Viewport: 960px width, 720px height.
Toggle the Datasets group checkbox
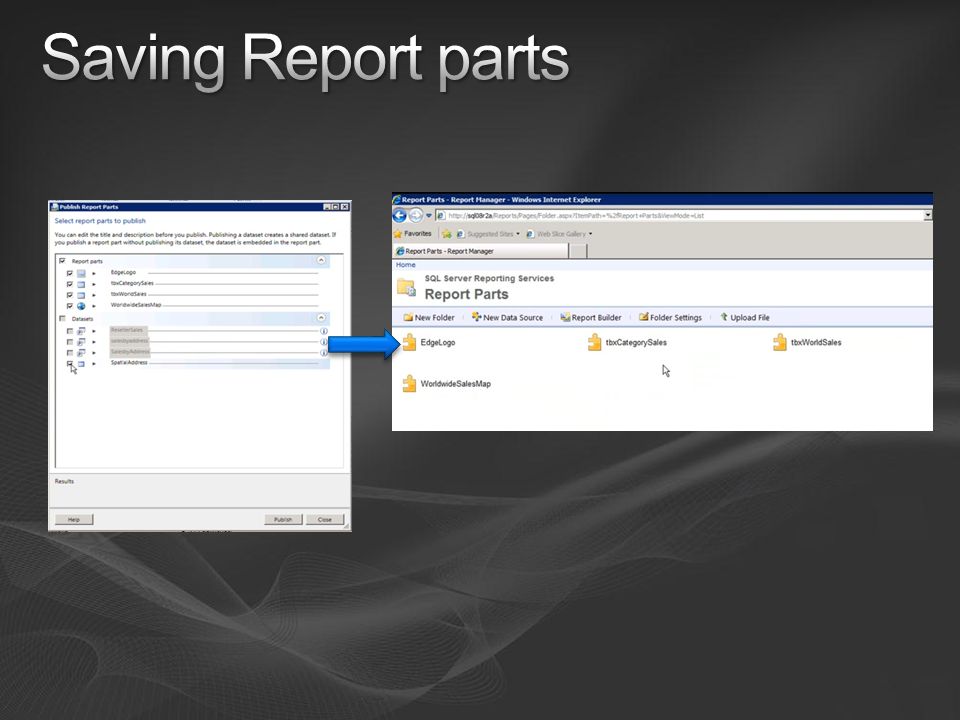(x=62, y=318)
